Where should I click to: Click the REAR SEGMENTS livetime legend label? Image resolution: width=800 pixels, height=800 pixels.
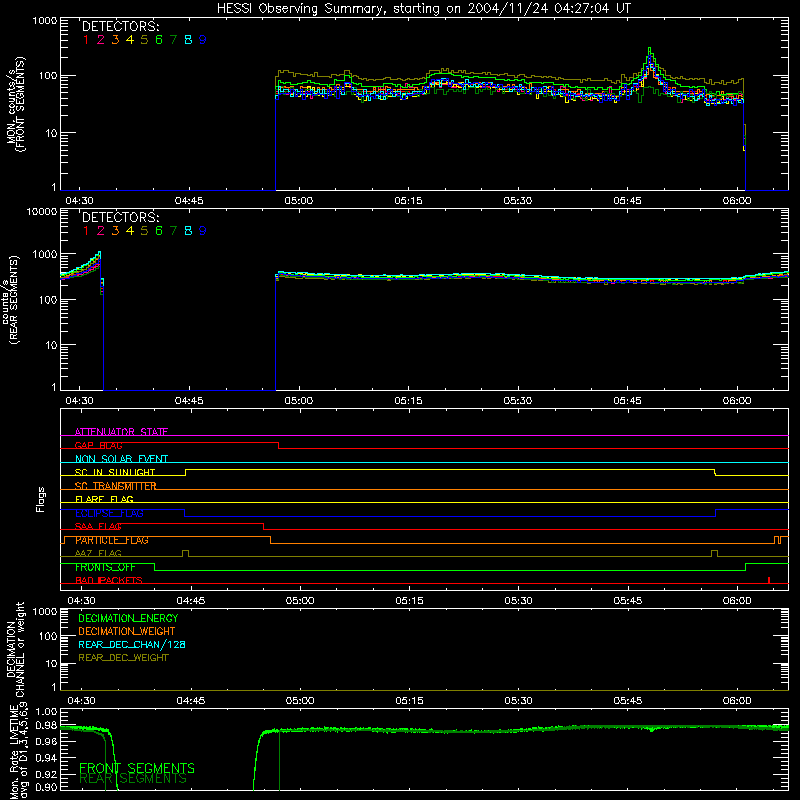133,779
